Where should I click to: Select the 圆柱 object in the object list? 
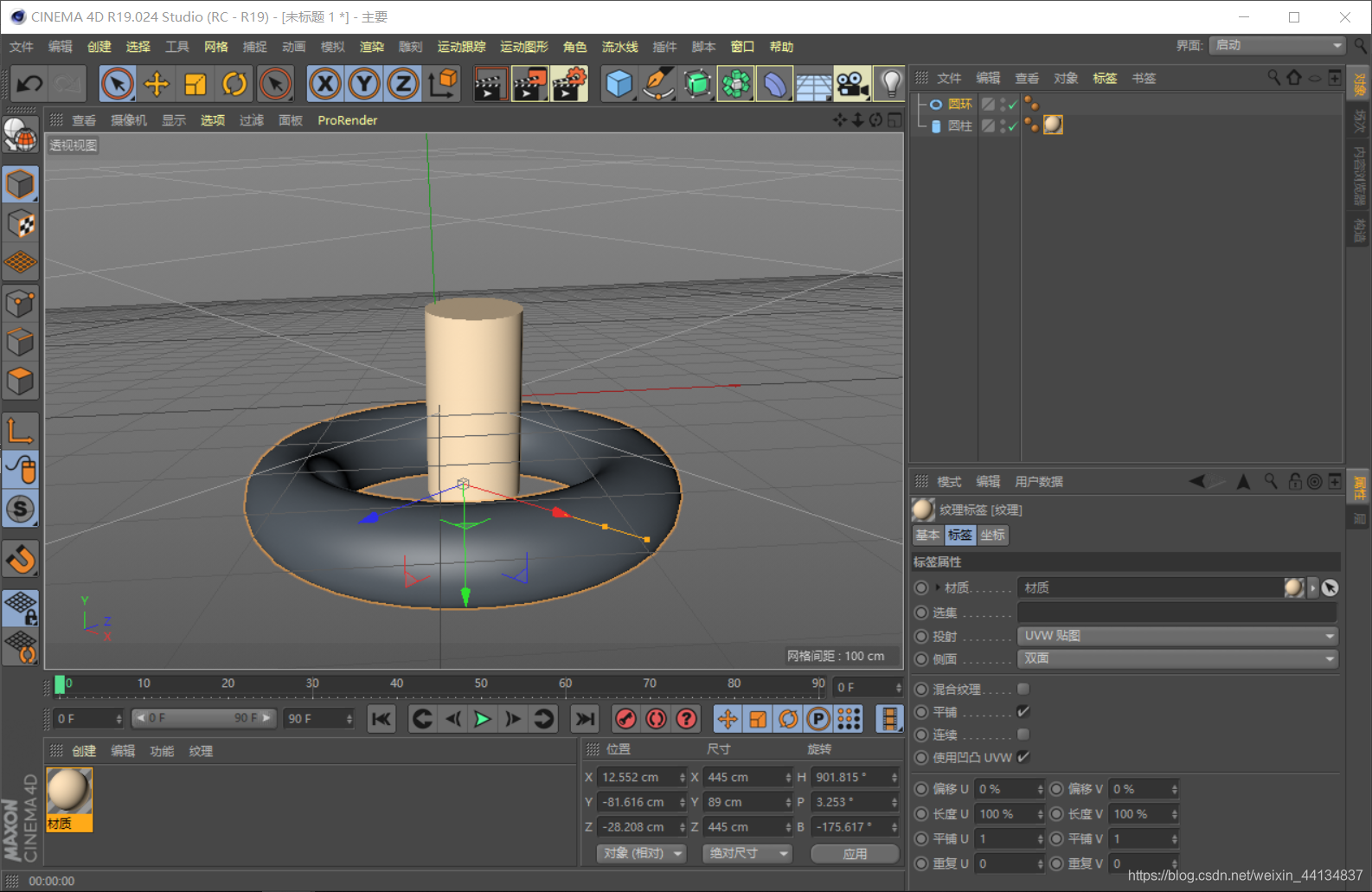click(959, 125)
